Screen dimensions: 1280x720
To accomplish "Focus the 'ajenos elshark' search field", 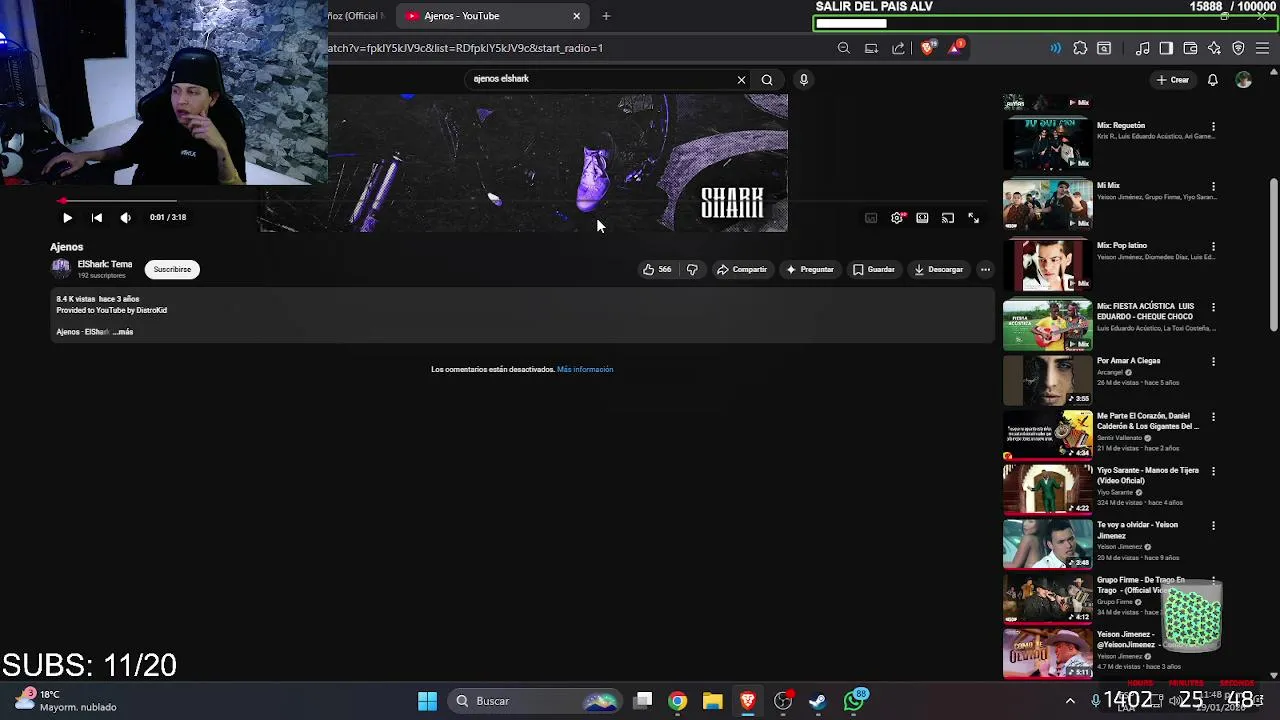I will point(598,79).
